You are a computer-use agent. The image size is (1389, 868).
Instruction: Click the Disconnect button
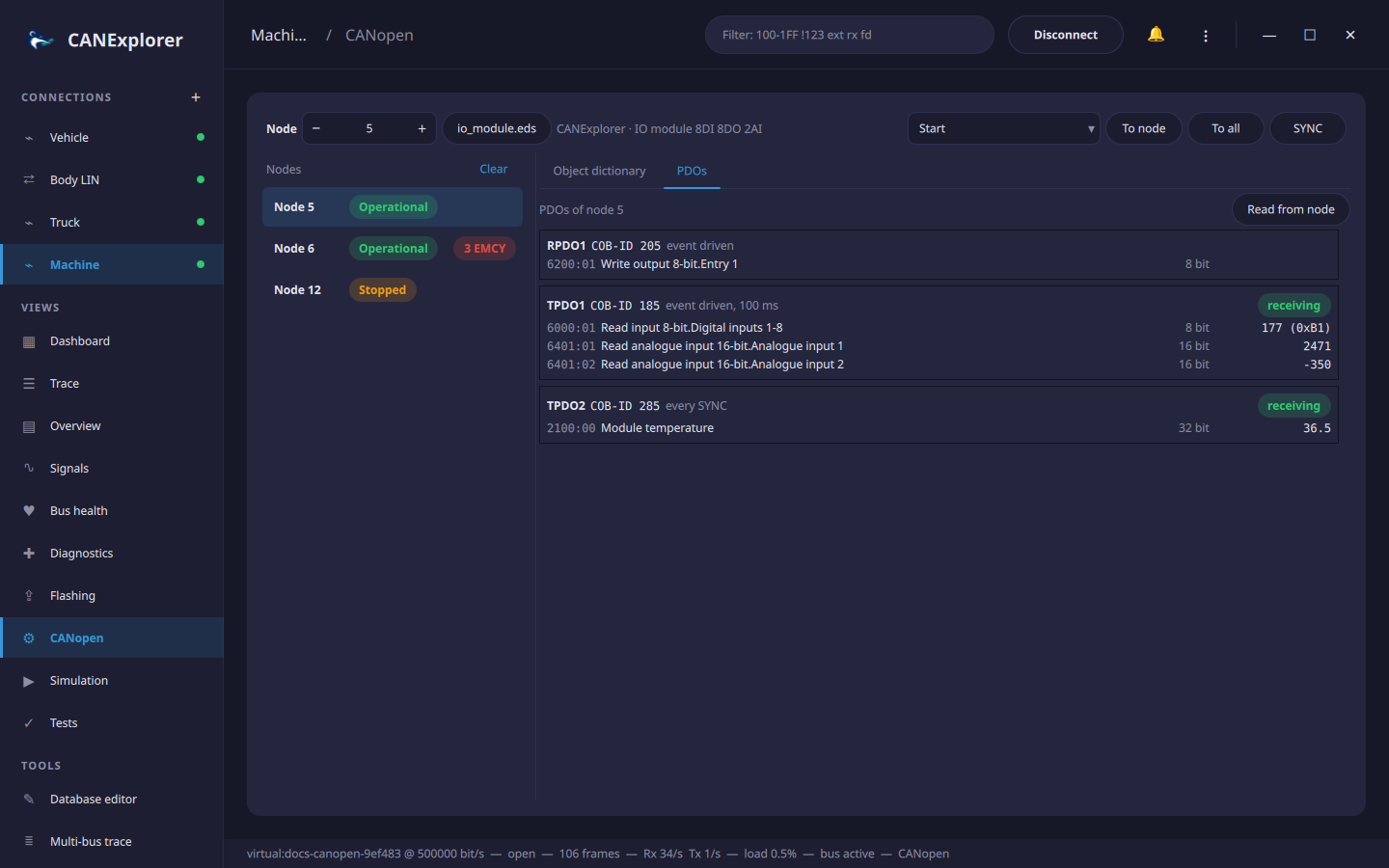point(1066,35)
